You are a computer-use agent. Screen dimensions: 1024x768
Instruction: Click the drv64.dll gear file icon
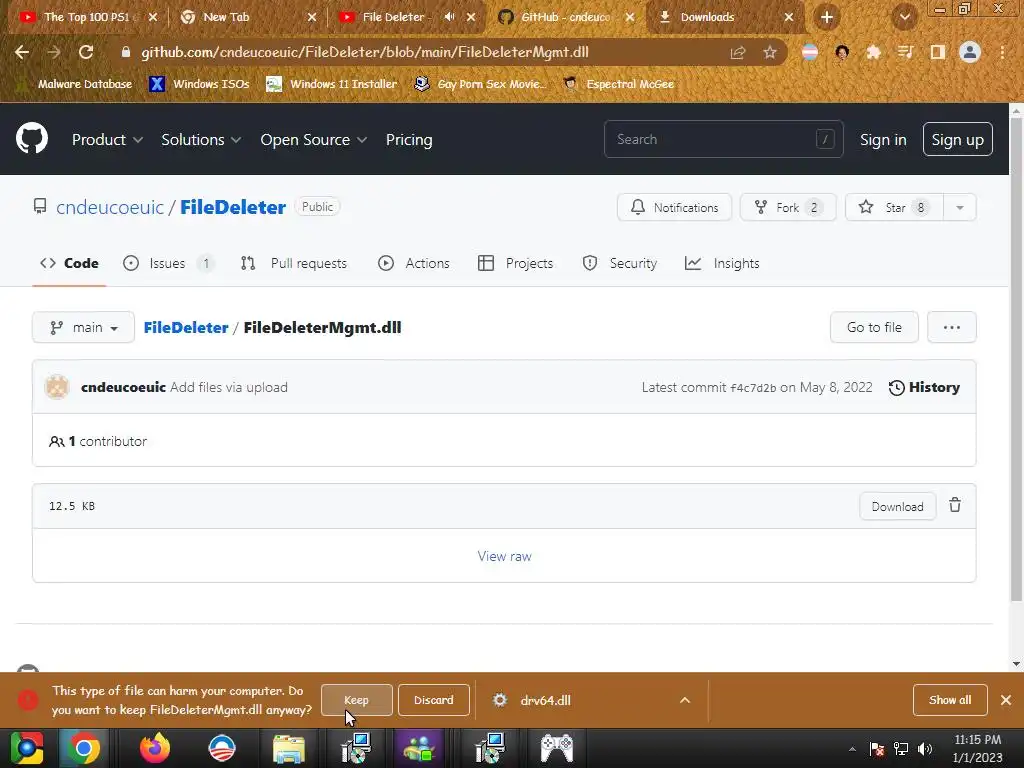click(x=500, y=700)
